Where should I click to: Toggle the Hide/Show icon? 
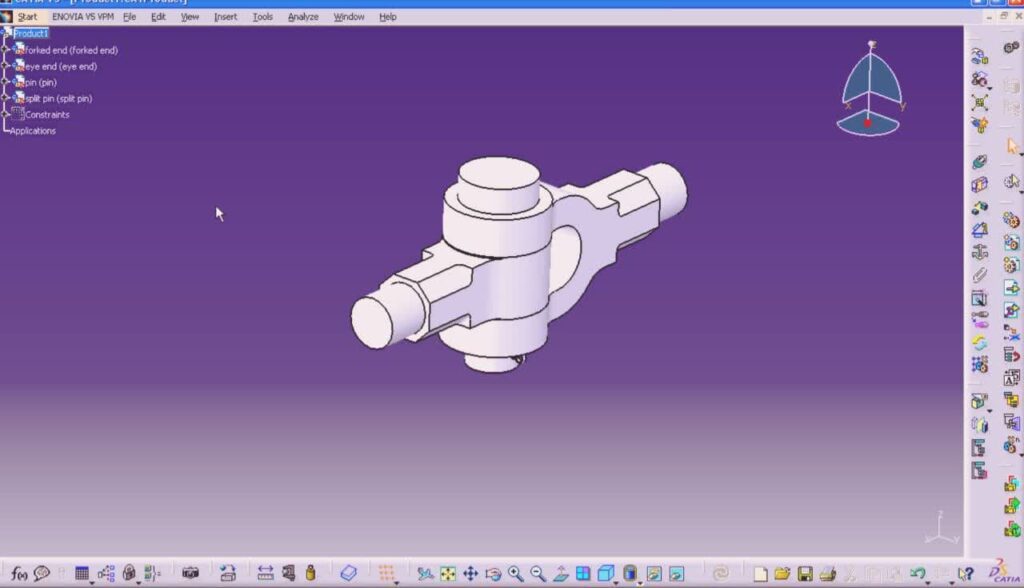pos(654,574)
